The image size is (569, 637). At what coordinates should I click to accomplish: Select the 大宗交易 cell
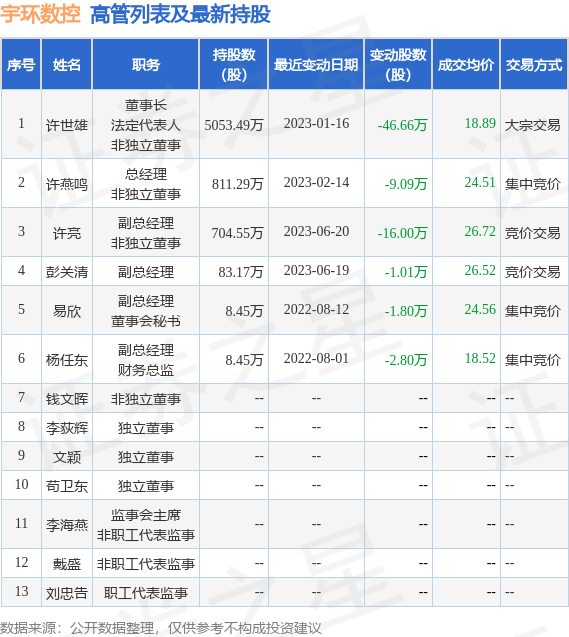pos(532,125)
